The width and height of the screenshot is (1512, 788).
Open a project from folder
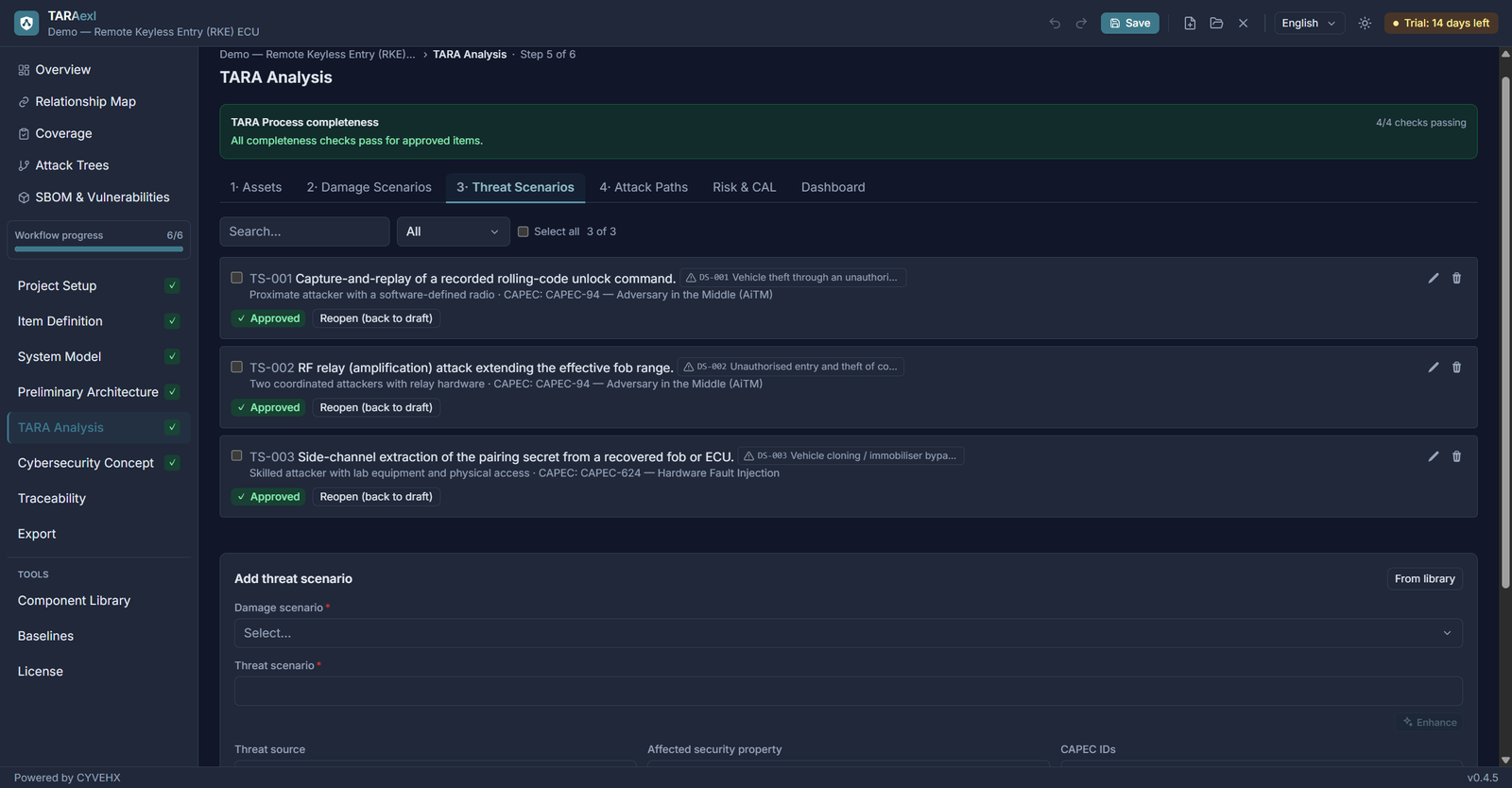point(1216,23)
